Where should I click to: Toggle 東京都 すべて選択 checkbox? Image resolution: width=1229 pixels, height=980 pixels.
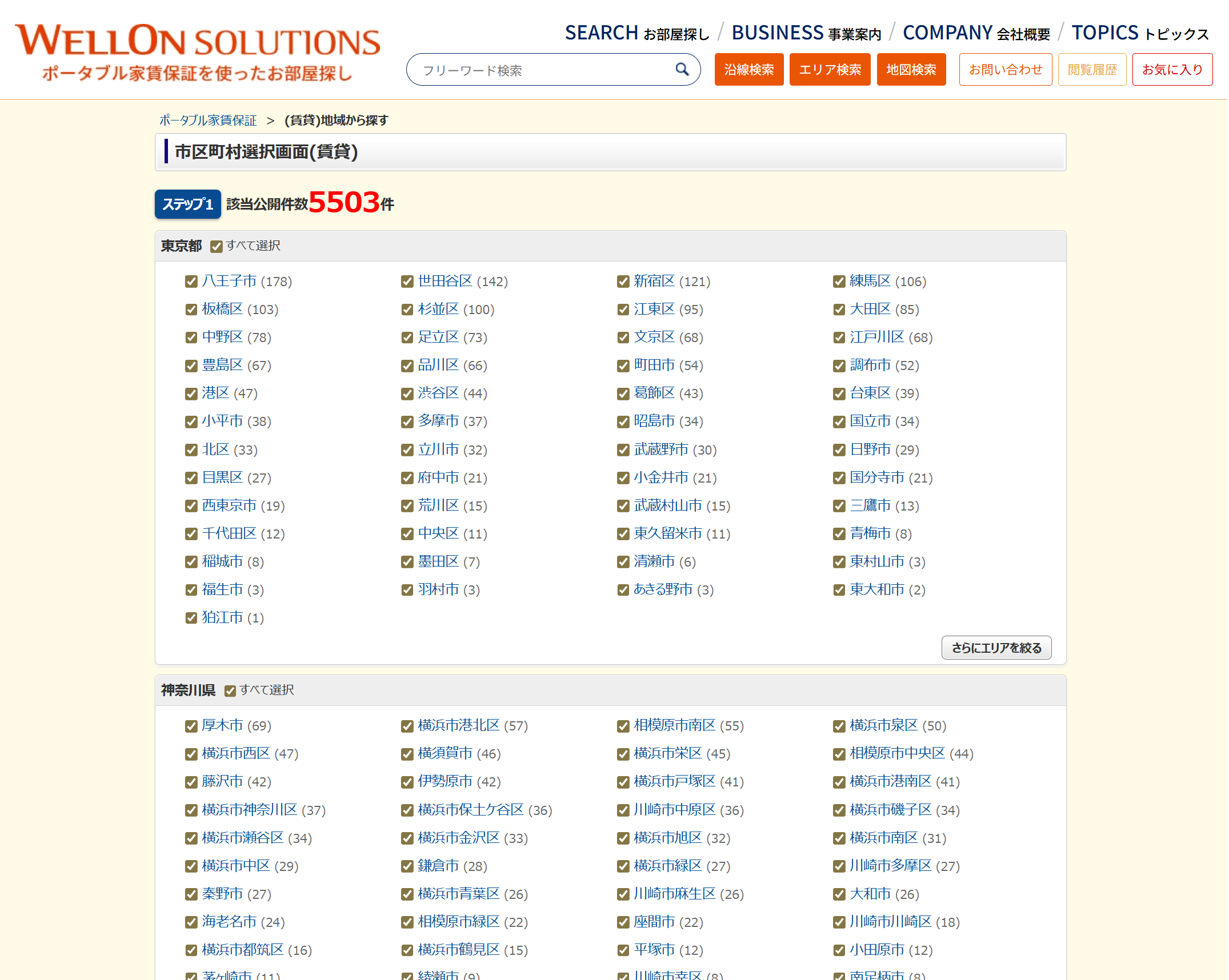[x=217, y=247]
